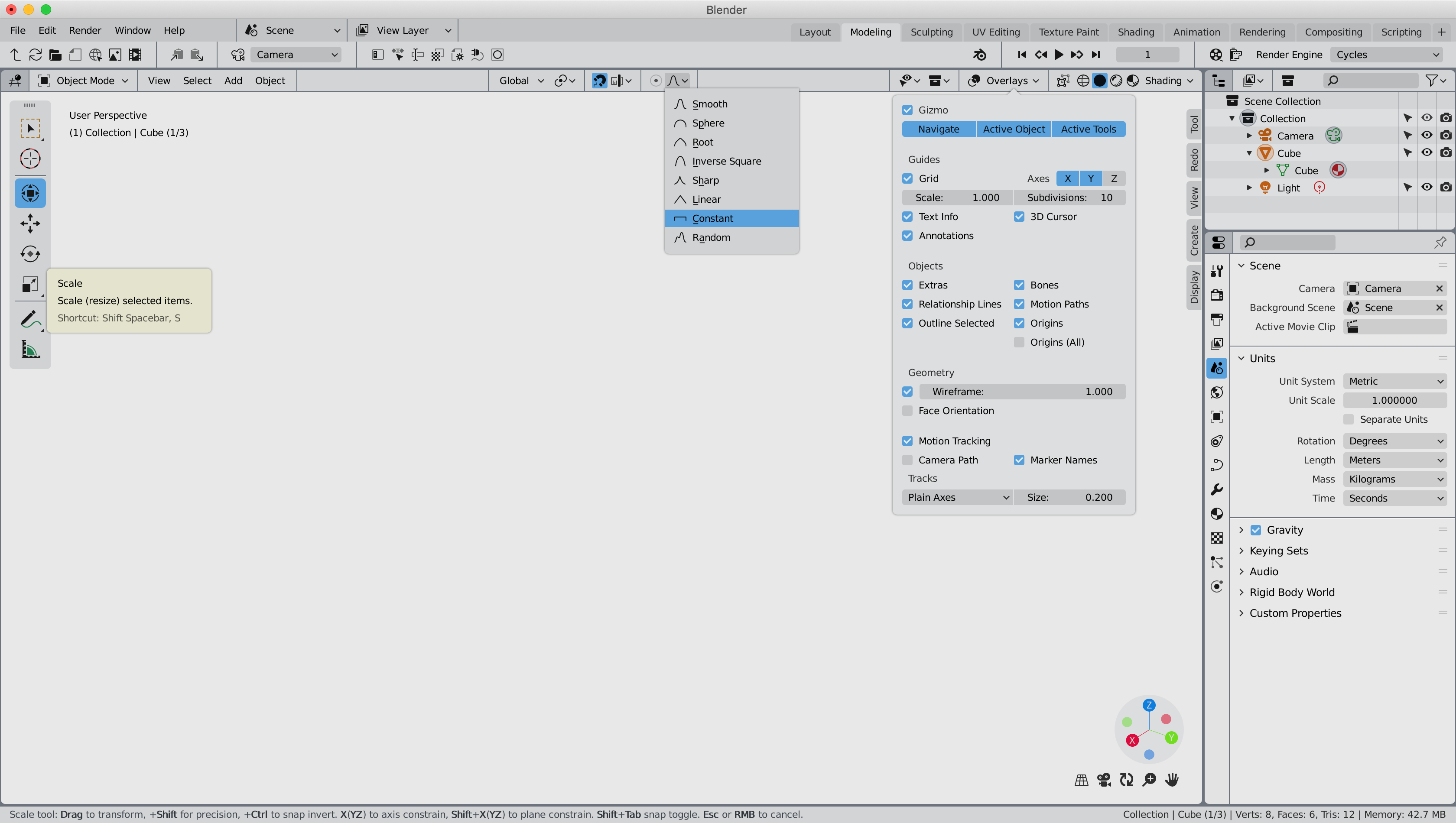1456x823 pixels.
Task: Select Constant interpolation menu item
Action: (733, 218)
